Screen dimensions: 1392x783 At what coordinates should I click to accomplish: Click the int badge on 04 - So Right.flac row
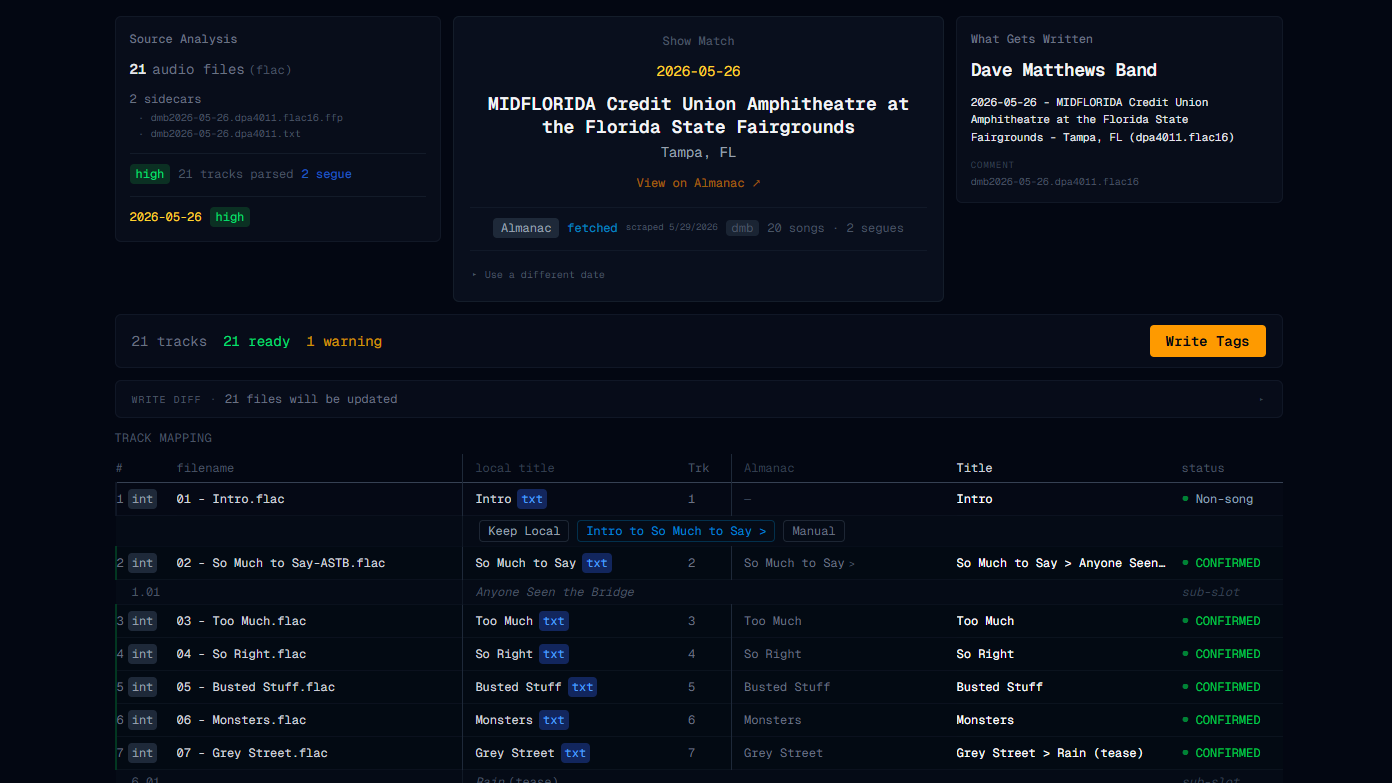[142, 654]
